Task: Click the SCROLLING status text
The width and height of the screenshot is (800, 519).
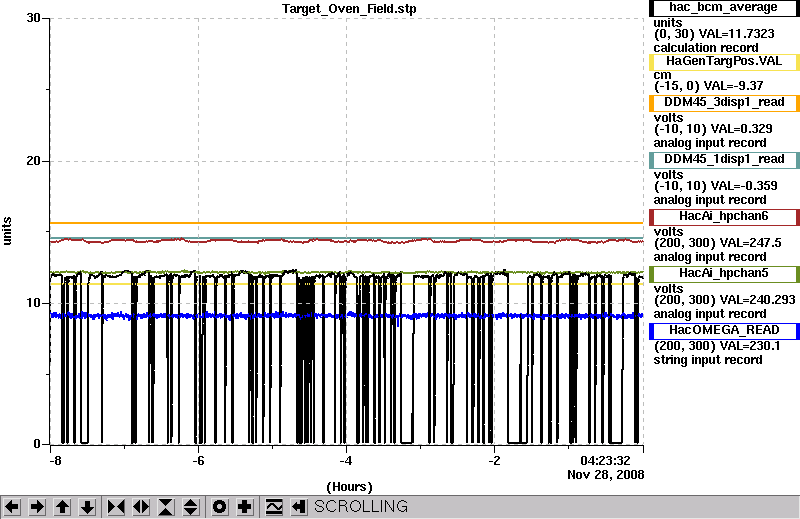Action: tap(361, 506)
